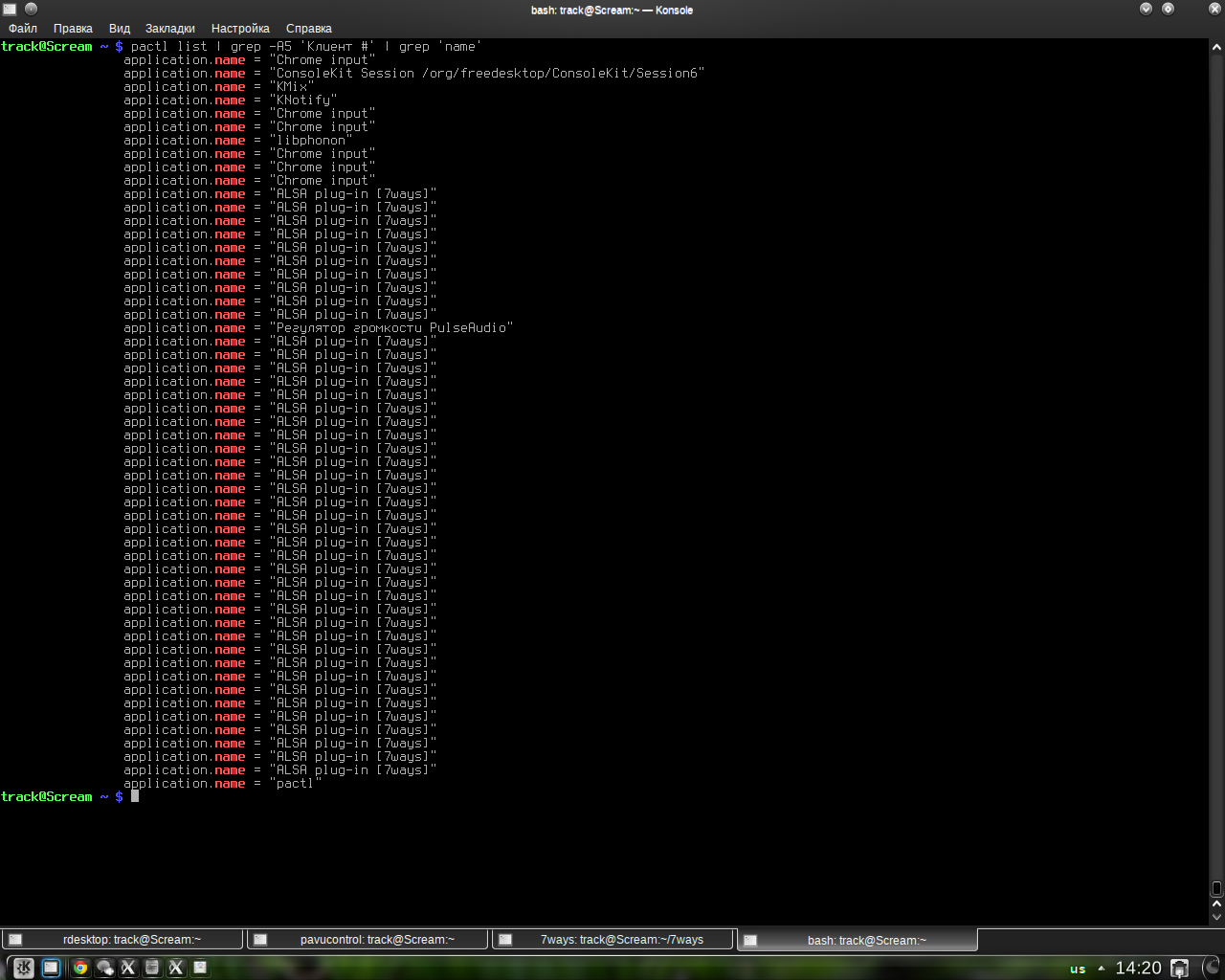Click the scrollbar up arrow at top
This screenshot has height=980, width=1225.
(1216, 46)
